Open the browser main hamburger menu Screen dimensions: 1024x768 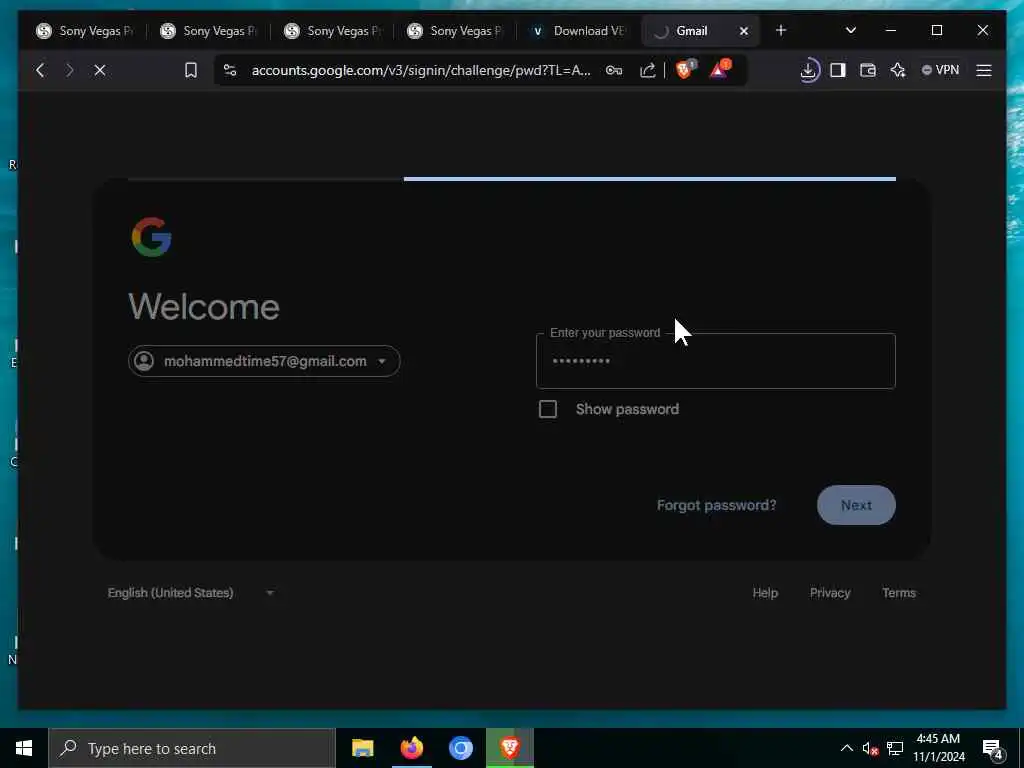tap(984, 71)
